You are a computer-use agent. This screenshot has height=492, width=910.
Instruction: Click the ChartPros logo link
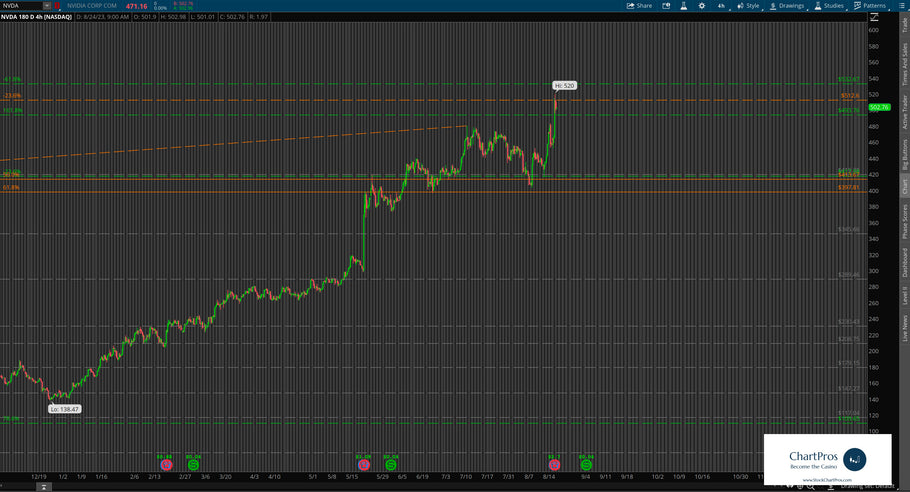(x=828, y=459)
